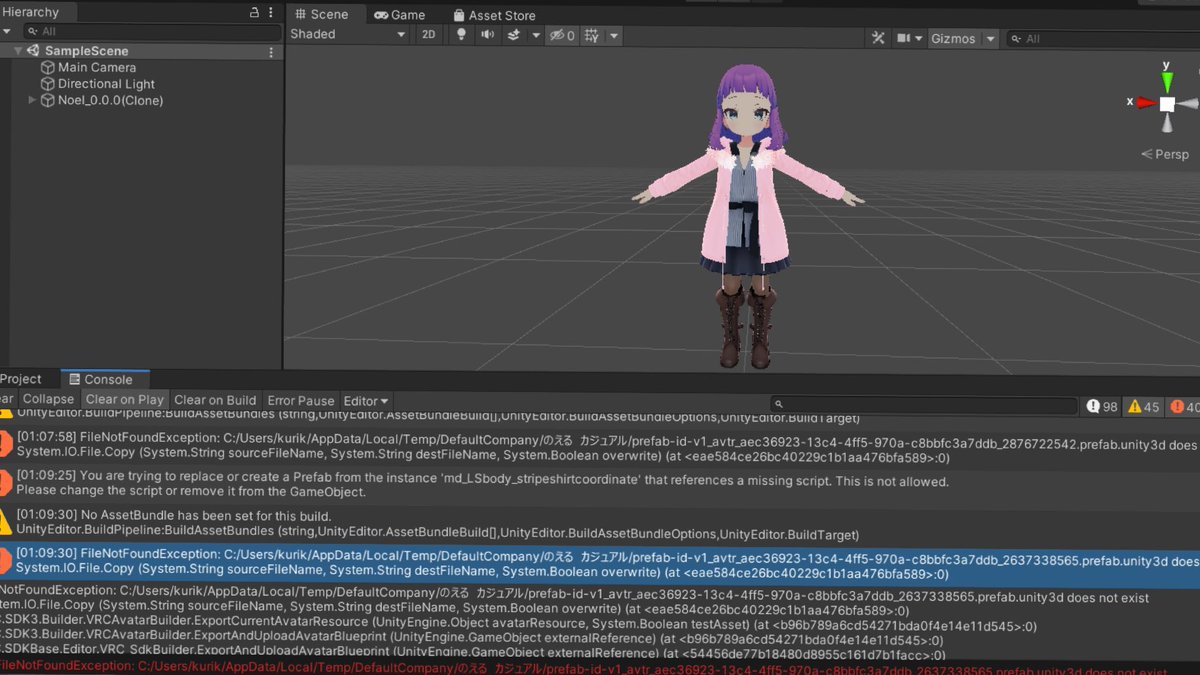Select the 01:09:25 missing script error entry
1200x675 pixels.
click(600, 486)
